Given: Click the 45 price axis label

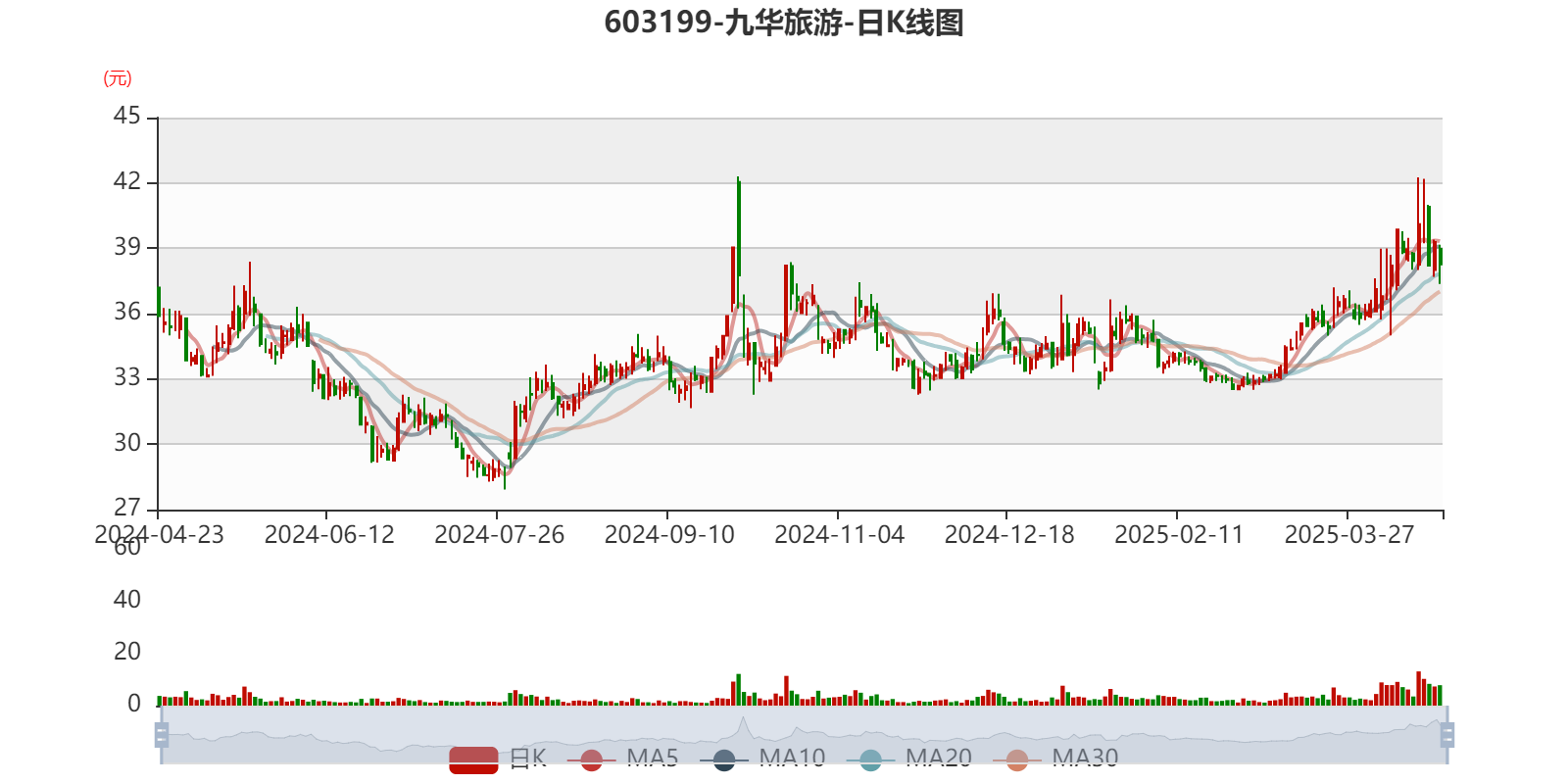Looking at the screenshot, I should point(126,116).
